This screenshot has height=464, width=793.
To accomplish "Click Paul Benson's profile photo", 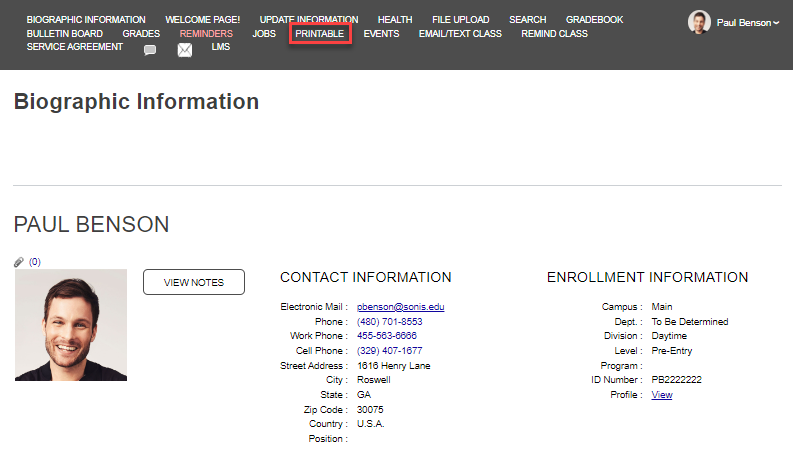I will coord(71,325).
